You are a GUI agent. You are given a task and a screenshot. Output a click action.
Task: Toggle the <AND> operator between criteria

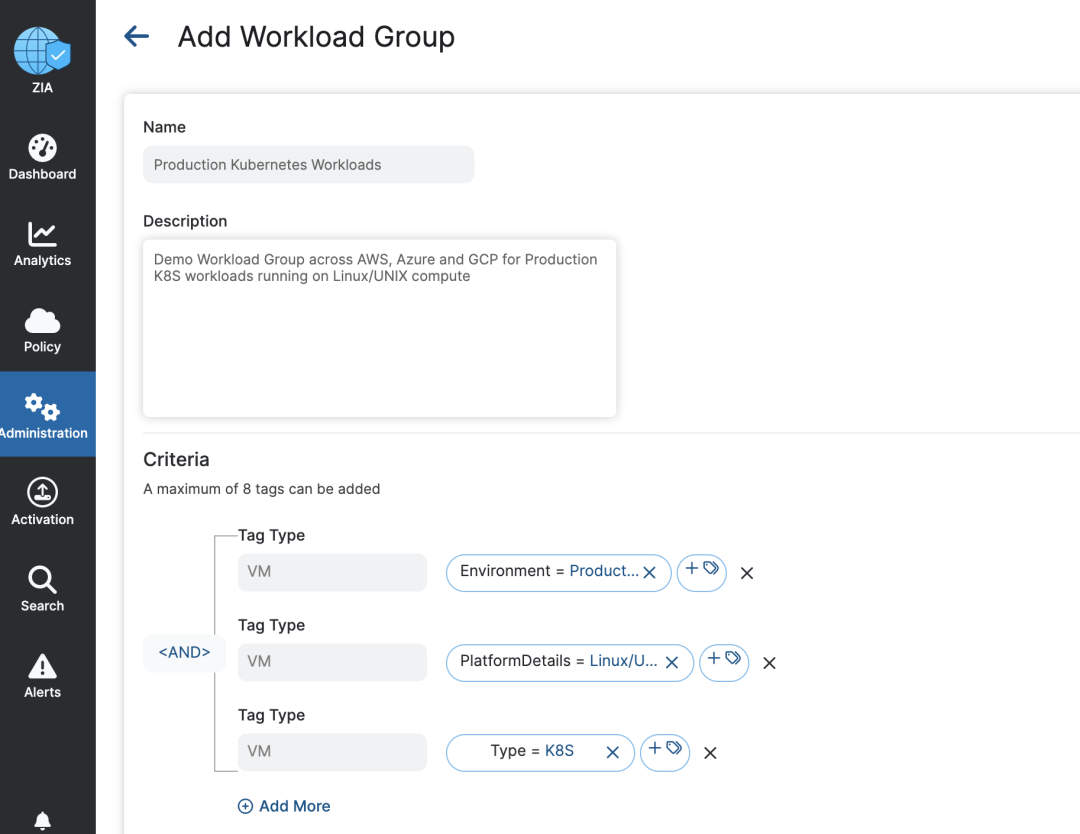point(184,652)
